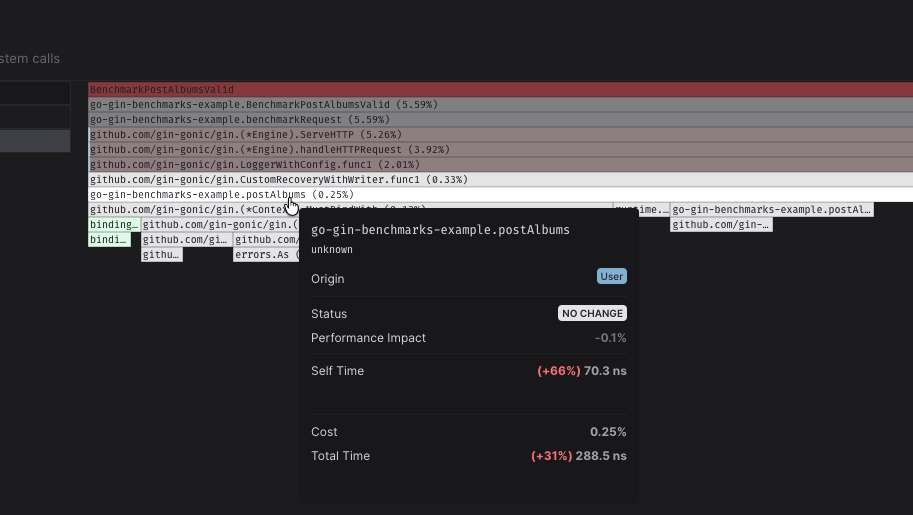Click the 'unknown' text in tooltip
This screenshot has height=515, width=913.
click(332, 250)
